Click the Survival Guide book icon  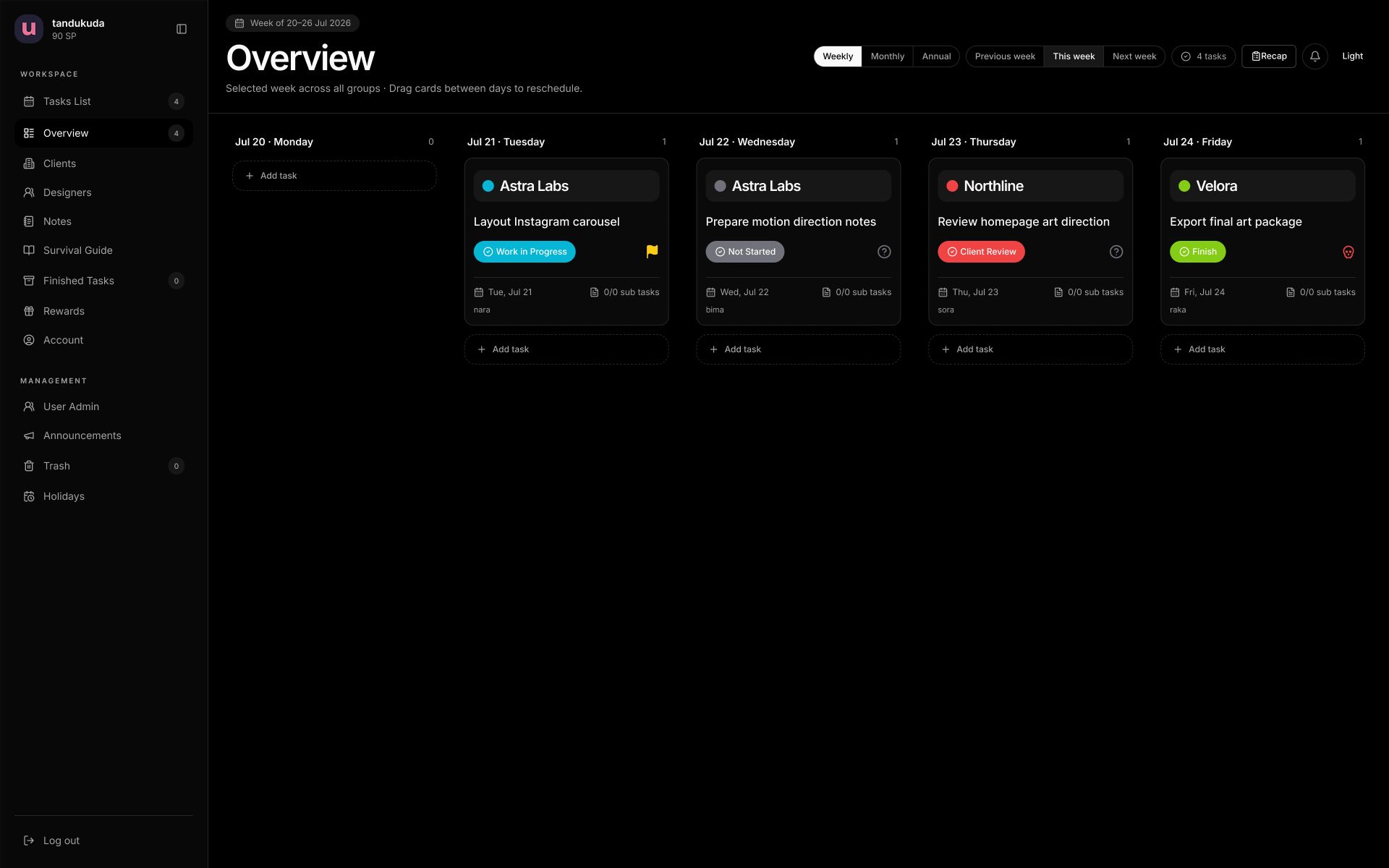(29, 250)
